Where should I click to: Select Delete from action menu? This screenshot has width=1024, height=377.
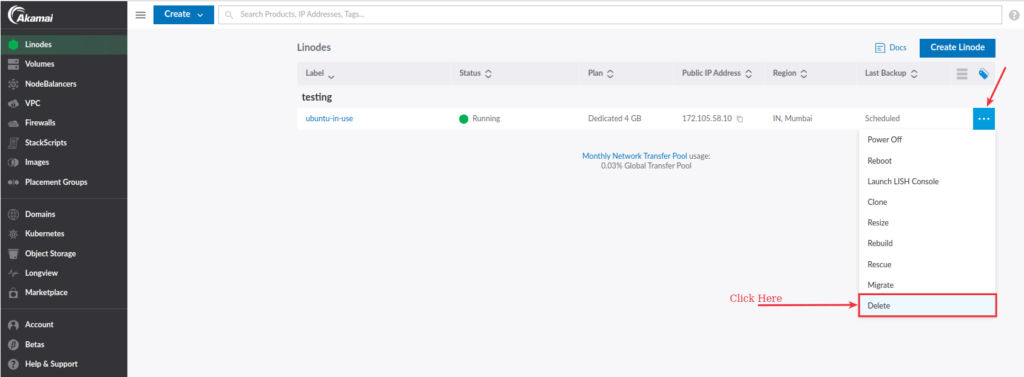point(927,306)
